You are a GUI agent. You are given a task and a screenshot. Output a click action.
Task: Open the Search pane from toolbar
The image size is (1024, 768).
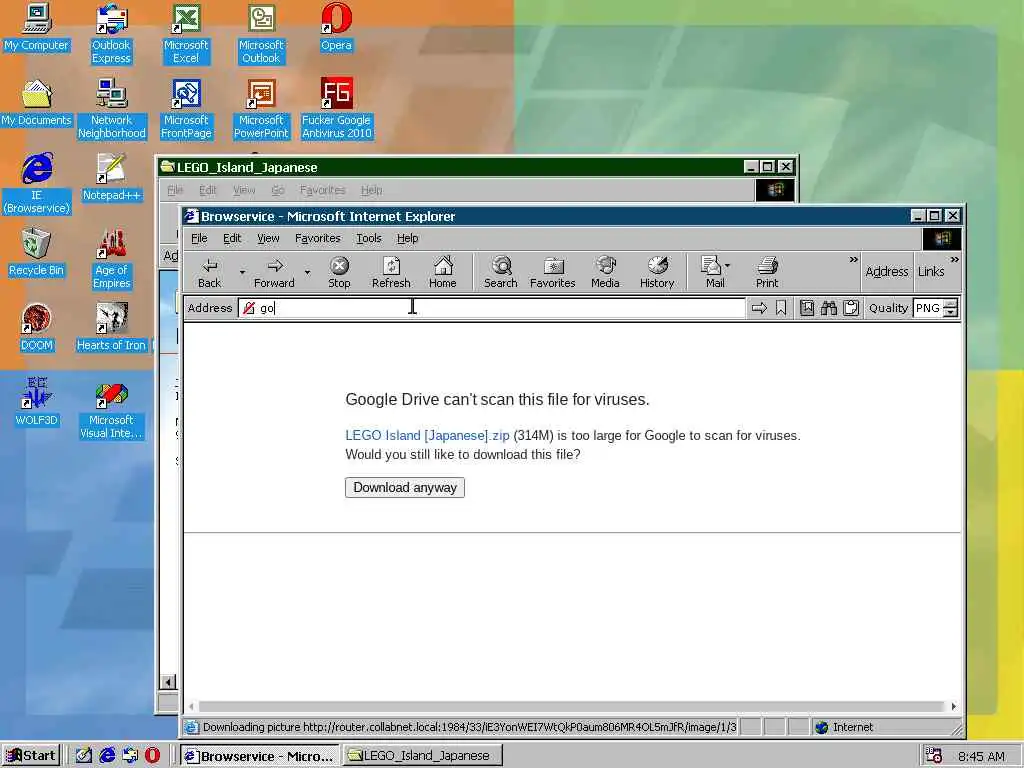click(x=501, y=272)
